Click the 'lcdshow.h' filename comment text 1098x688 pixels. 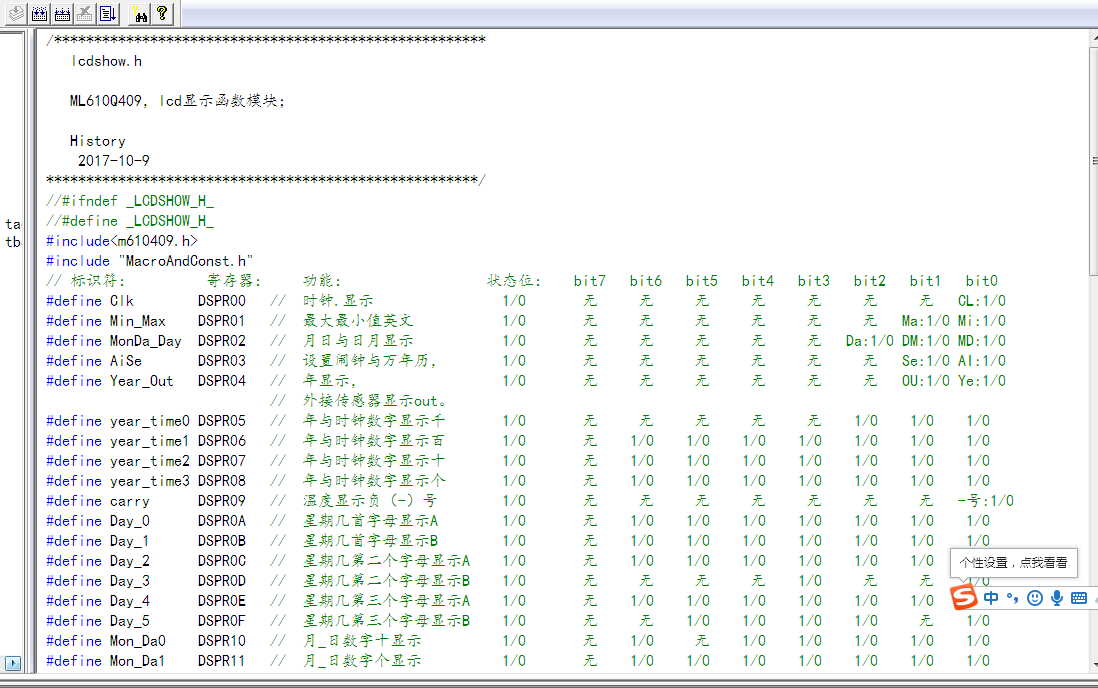[106, 62]
